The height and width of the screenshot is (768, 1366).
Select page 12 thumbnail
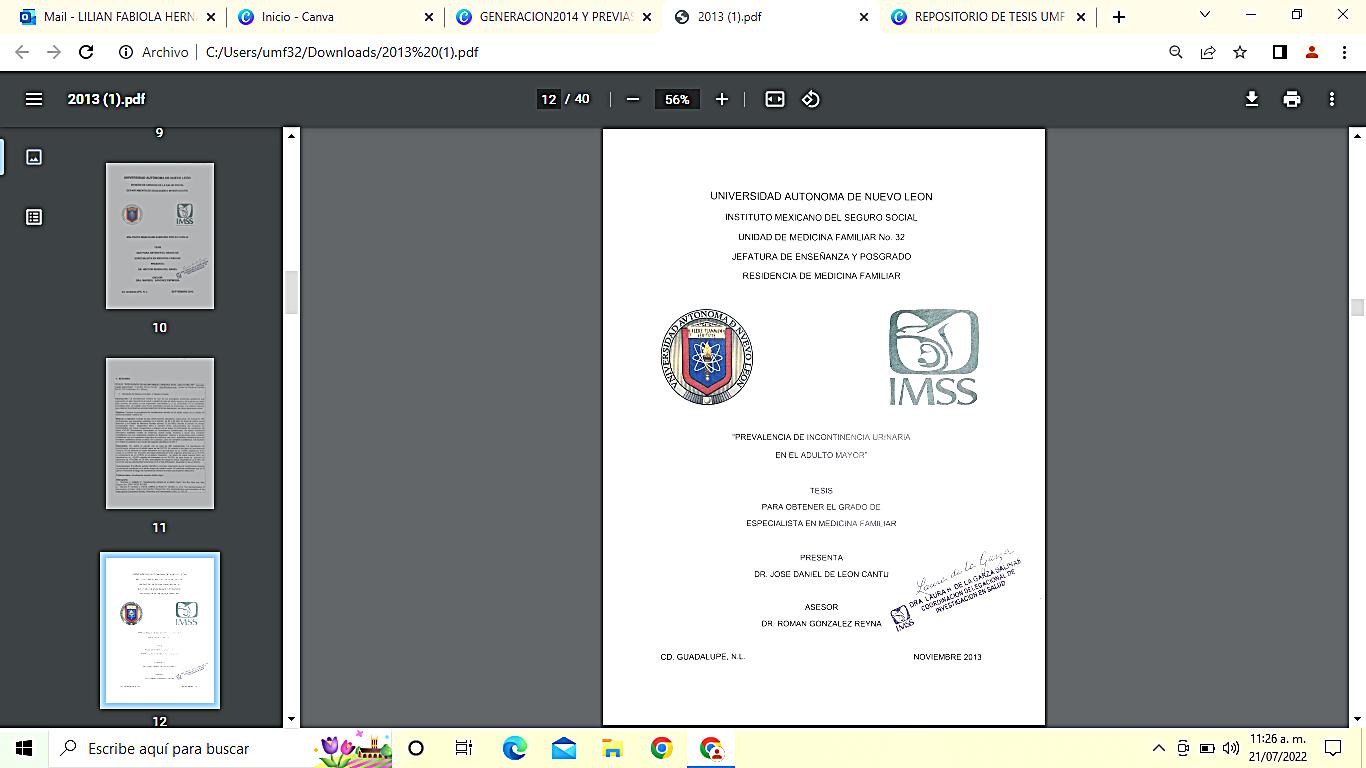(x=160, y=631)
